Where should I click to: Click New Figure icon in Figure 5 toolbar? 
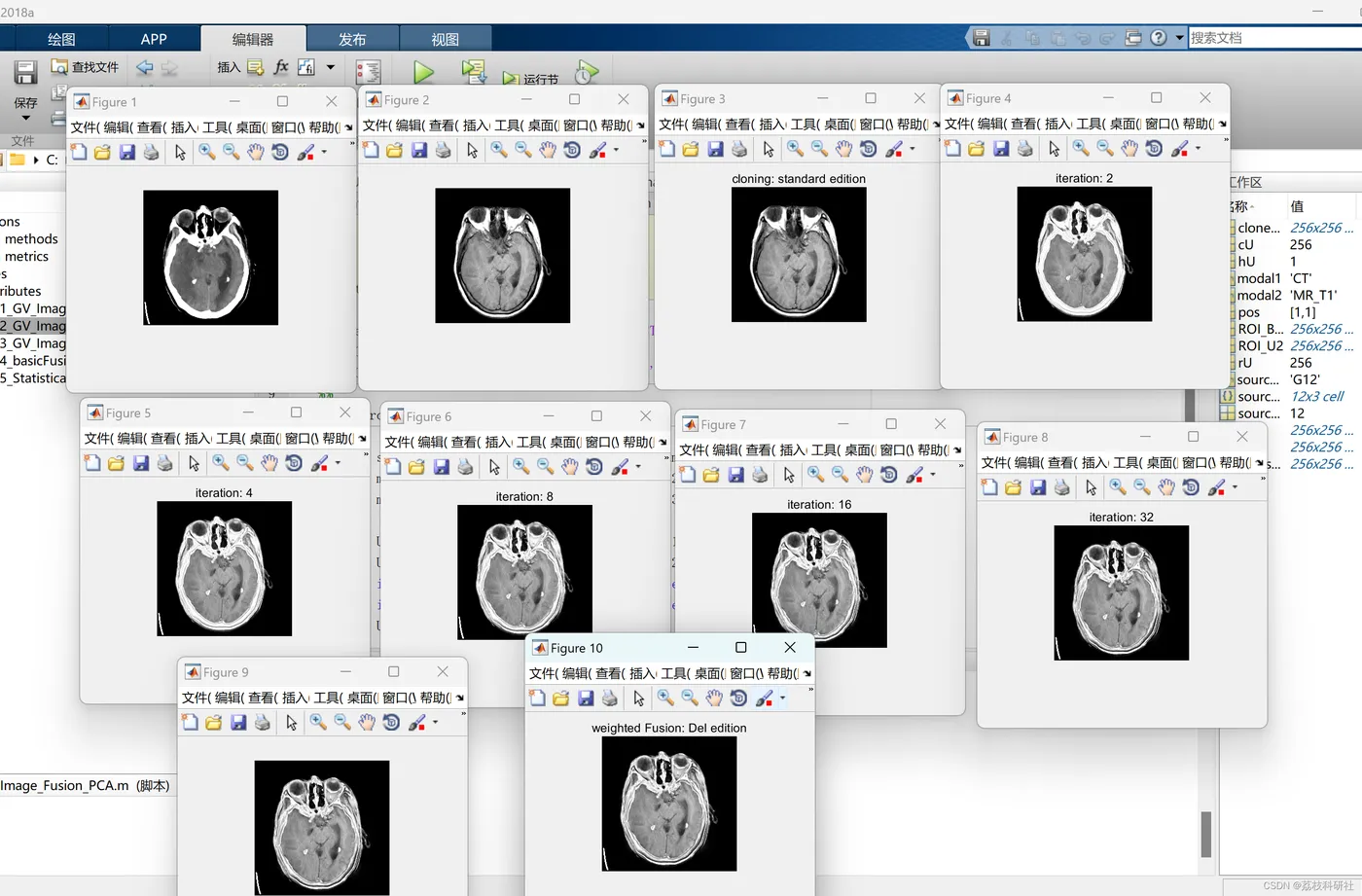point(92,463)
